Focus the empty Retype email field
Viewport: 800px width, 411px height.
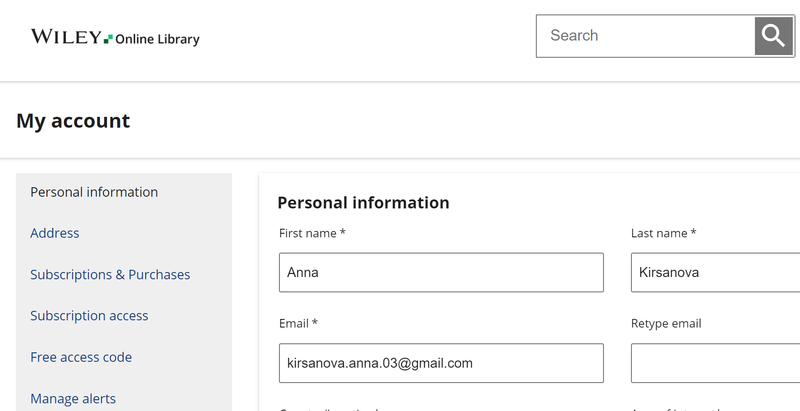point(714,363)
